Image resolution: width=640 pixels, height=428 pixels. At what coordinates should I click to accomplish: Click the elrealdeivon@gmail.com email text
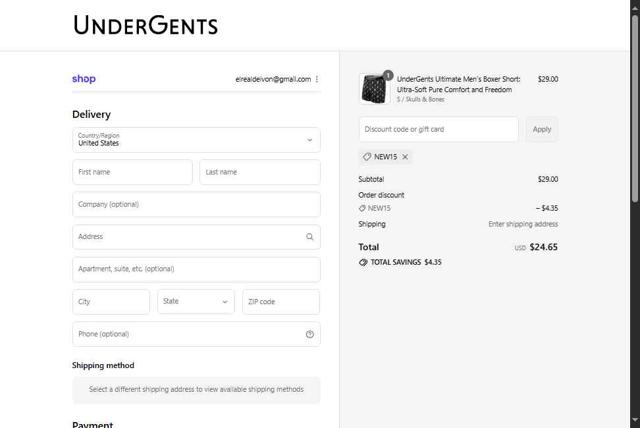pos(273,79)
